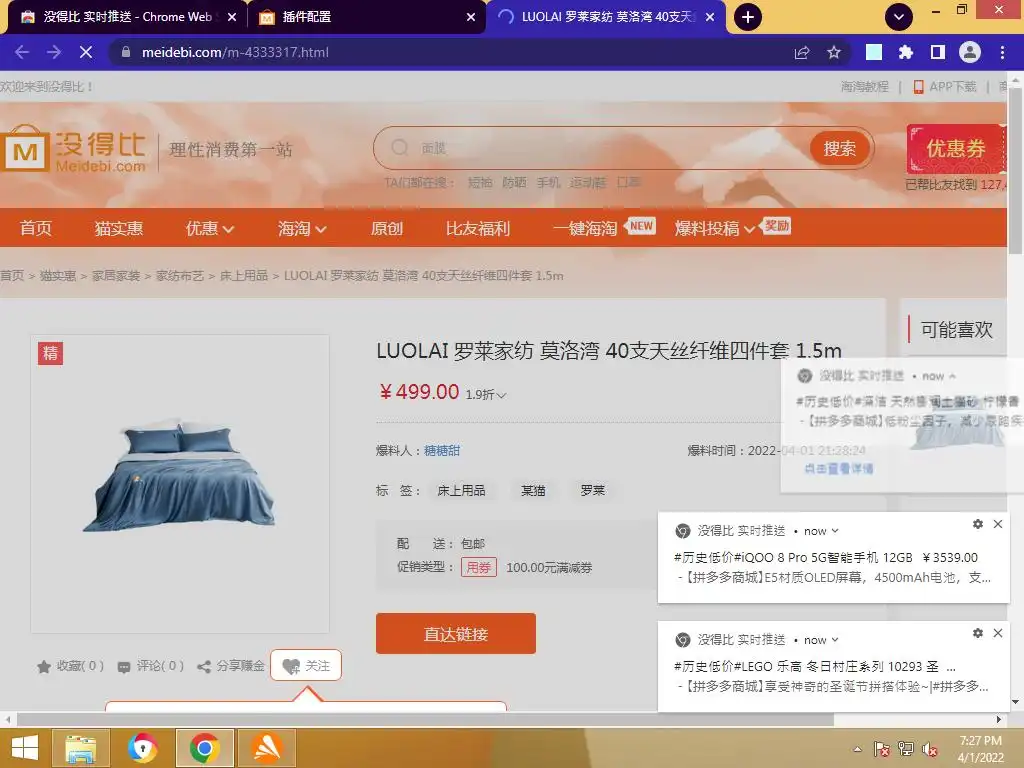Viewport: 1024px width, 768px height.
Task: Expand the 海淘 dropdown menu
Action: click(x=302, y=228)
